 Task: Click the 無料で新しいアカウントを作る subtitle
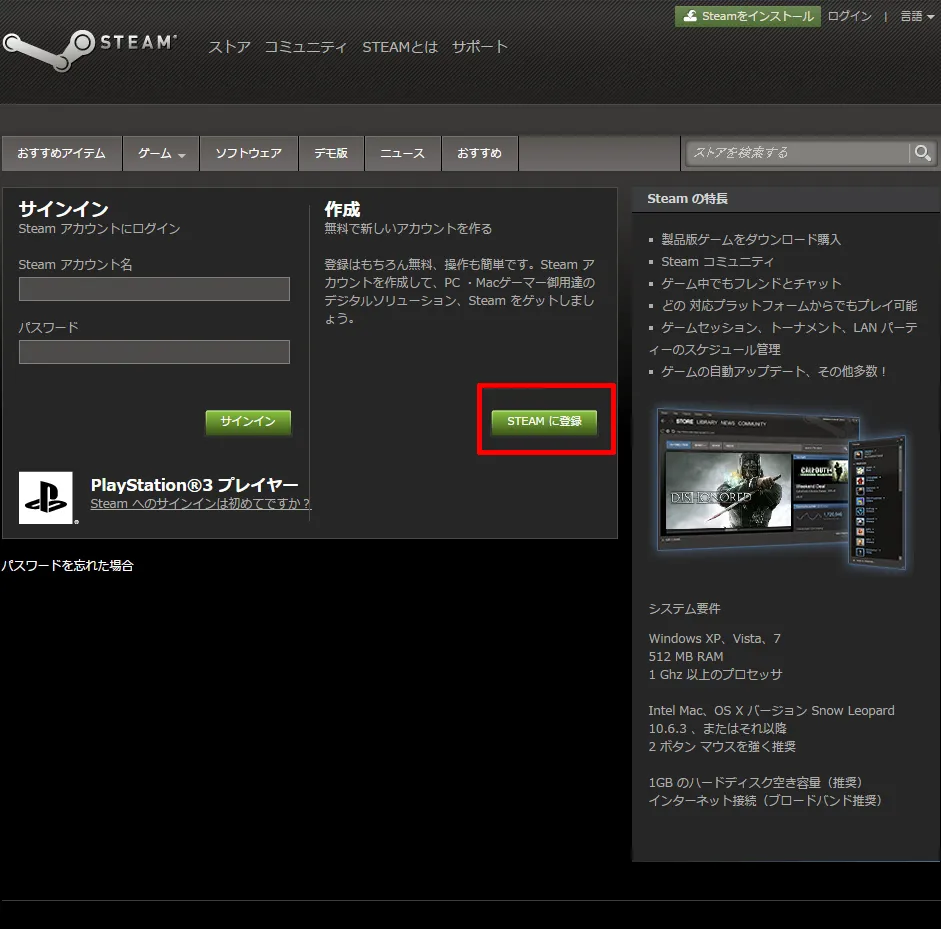(x=408, y=229)
